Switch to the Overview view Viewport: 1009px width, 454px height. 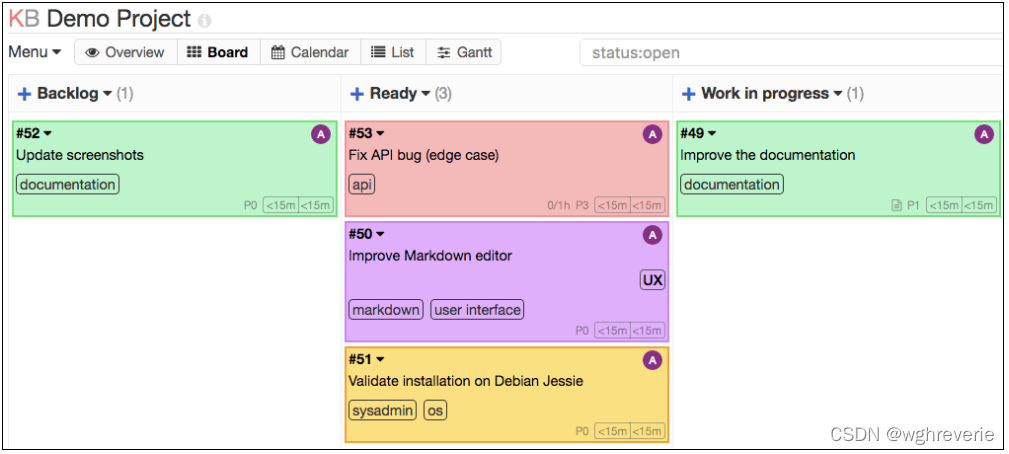(x=125, y=52)
